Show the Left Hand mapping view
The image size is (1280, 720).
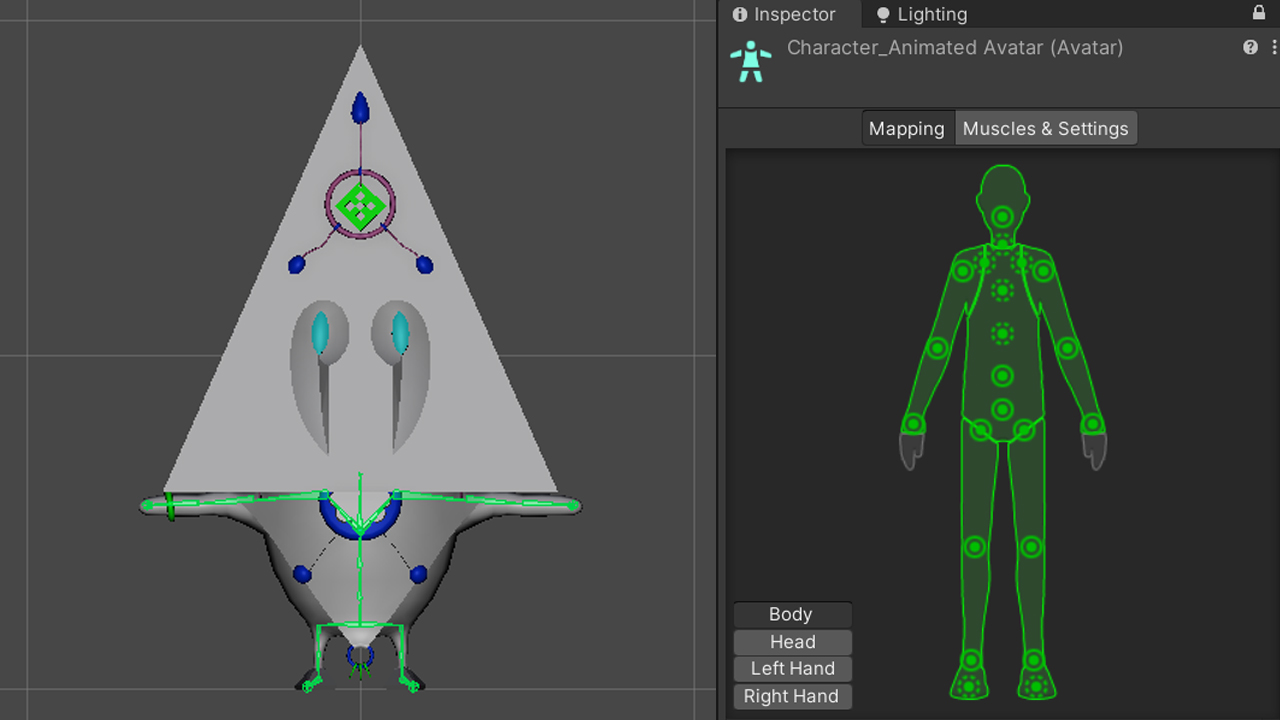click(793, 668)
